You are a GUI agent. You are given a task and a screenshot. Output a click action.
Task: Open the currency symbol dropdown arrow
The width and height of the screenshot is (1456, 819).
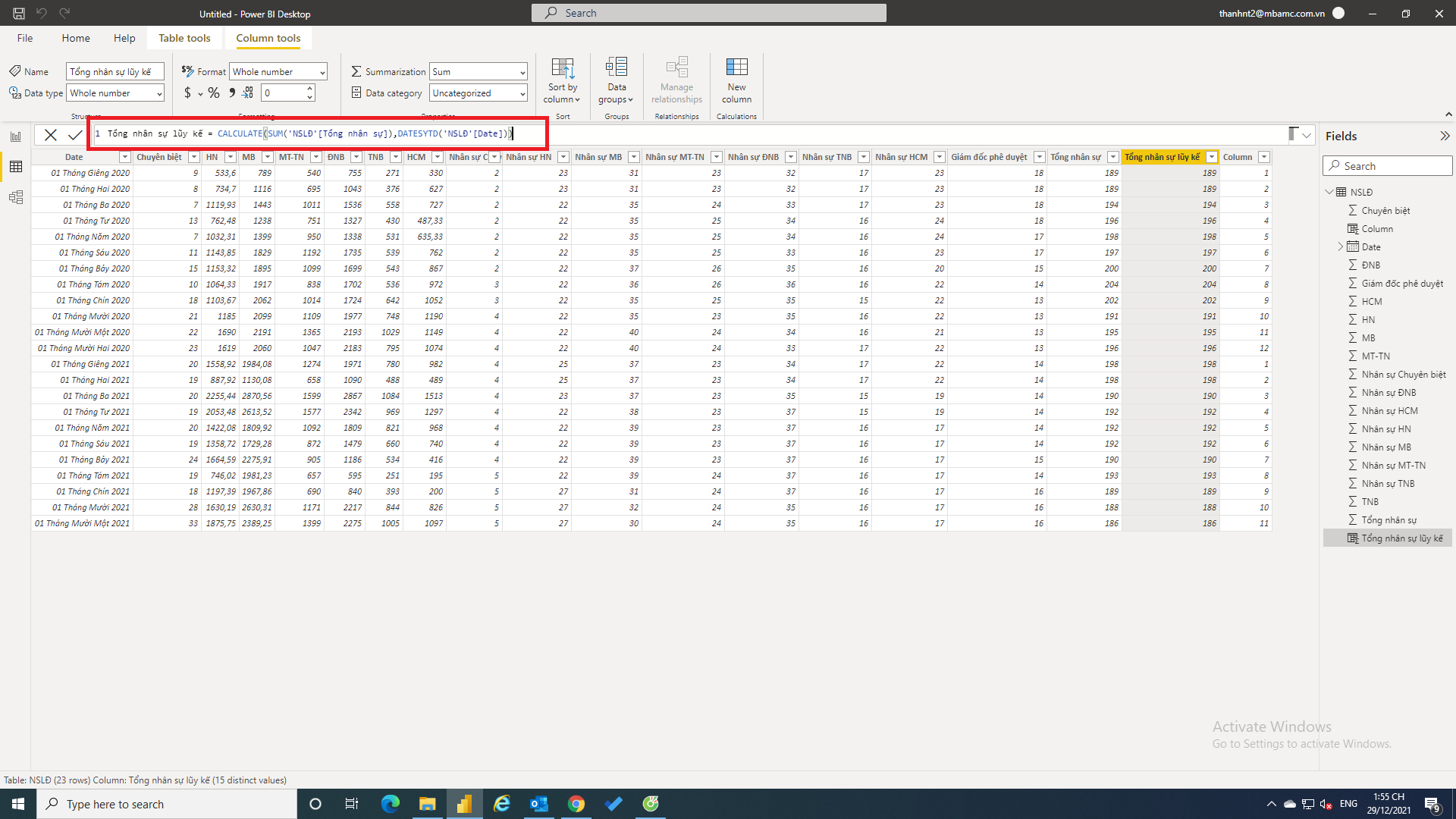[x=200, y=94]
